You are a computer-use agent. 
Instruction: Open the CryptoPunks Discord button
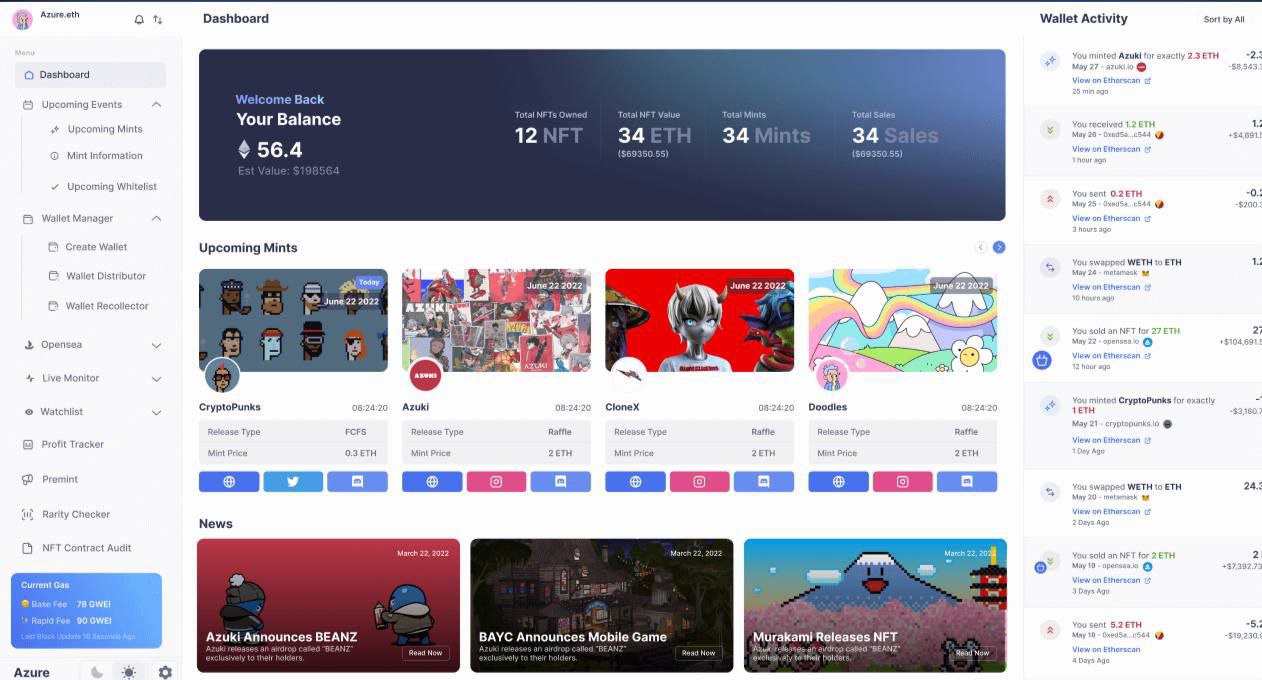coord(357,482)
